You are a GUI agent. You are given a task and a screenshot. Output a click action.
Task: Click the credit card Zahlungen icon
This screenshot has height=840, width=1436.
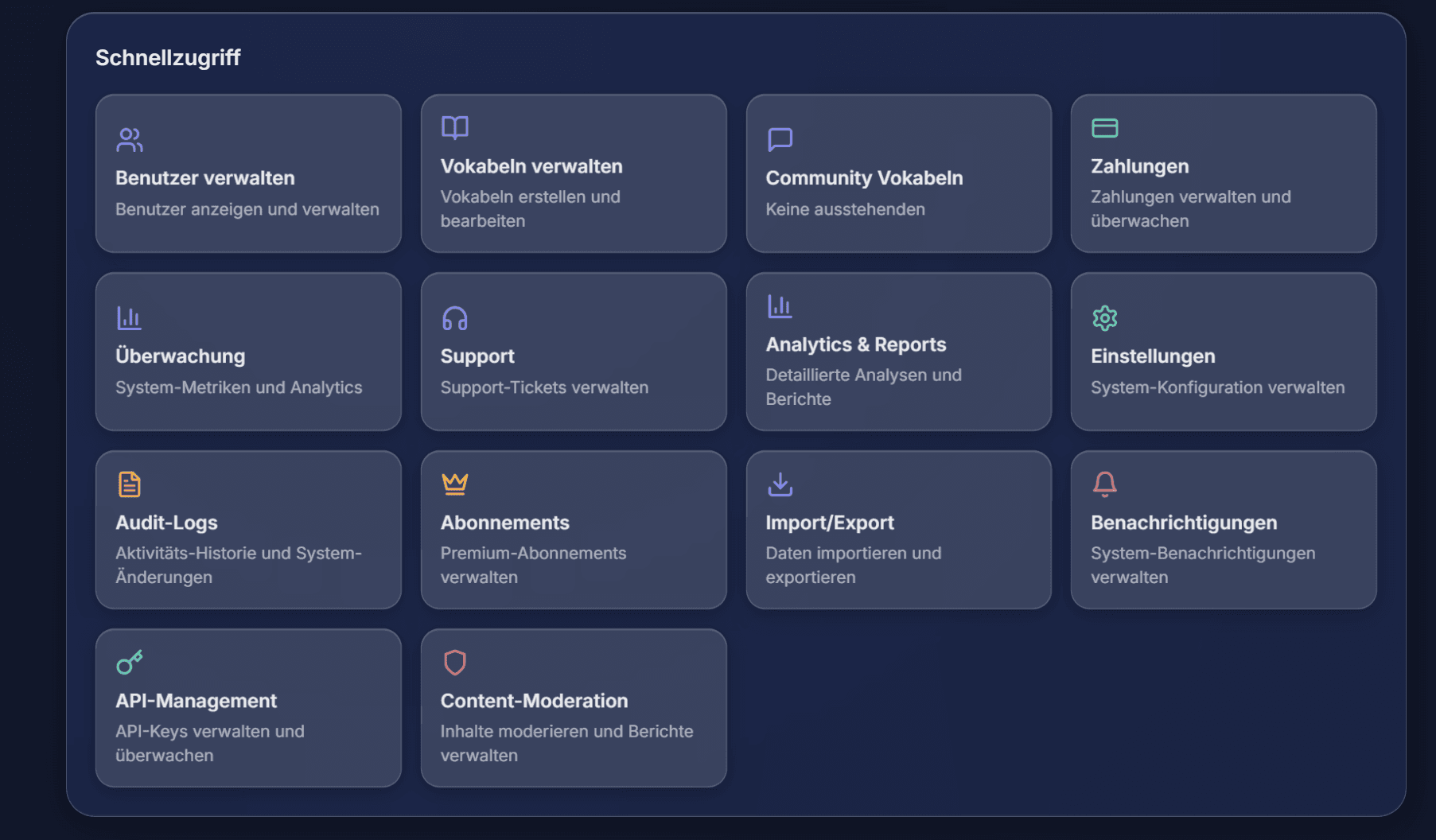click(1104, 128)
